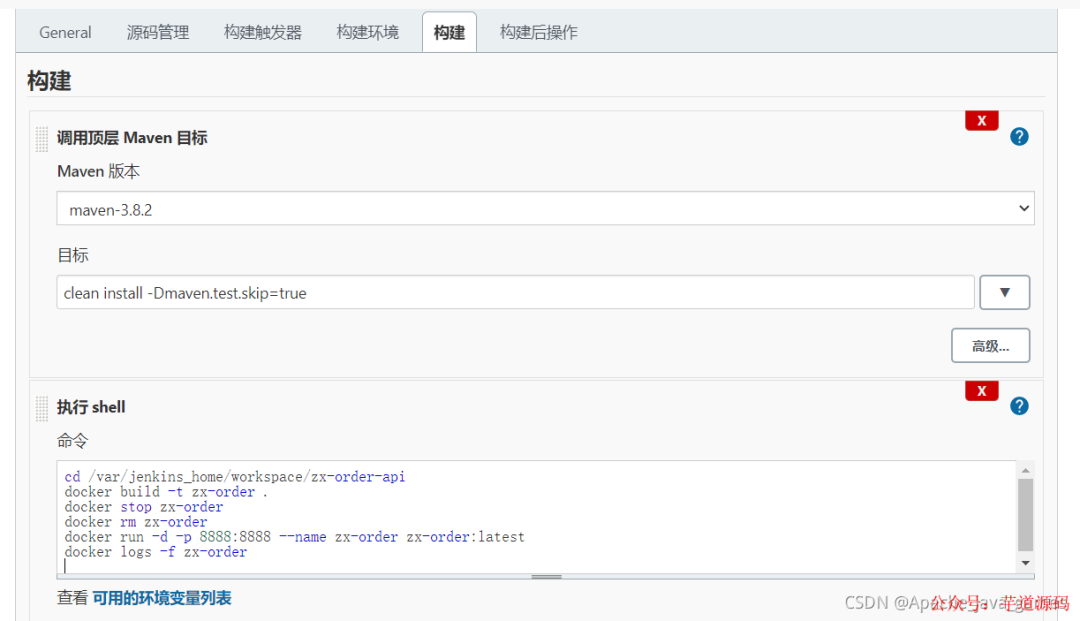This screenshot has width=1080, height=621.
Task: Open the General tab
Action: point(65,32)
